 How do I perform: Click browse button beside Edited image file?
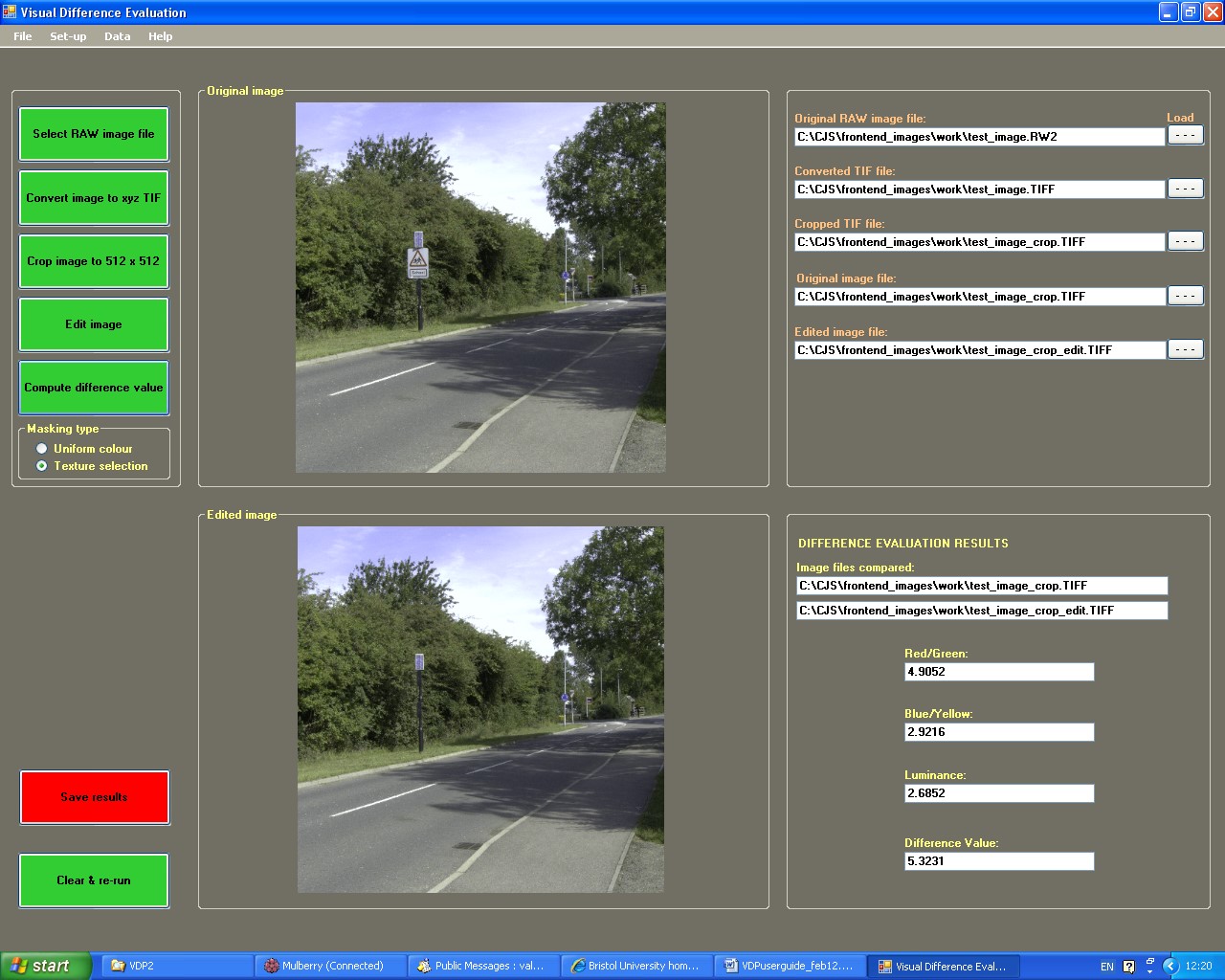[x=1185, y=349]
